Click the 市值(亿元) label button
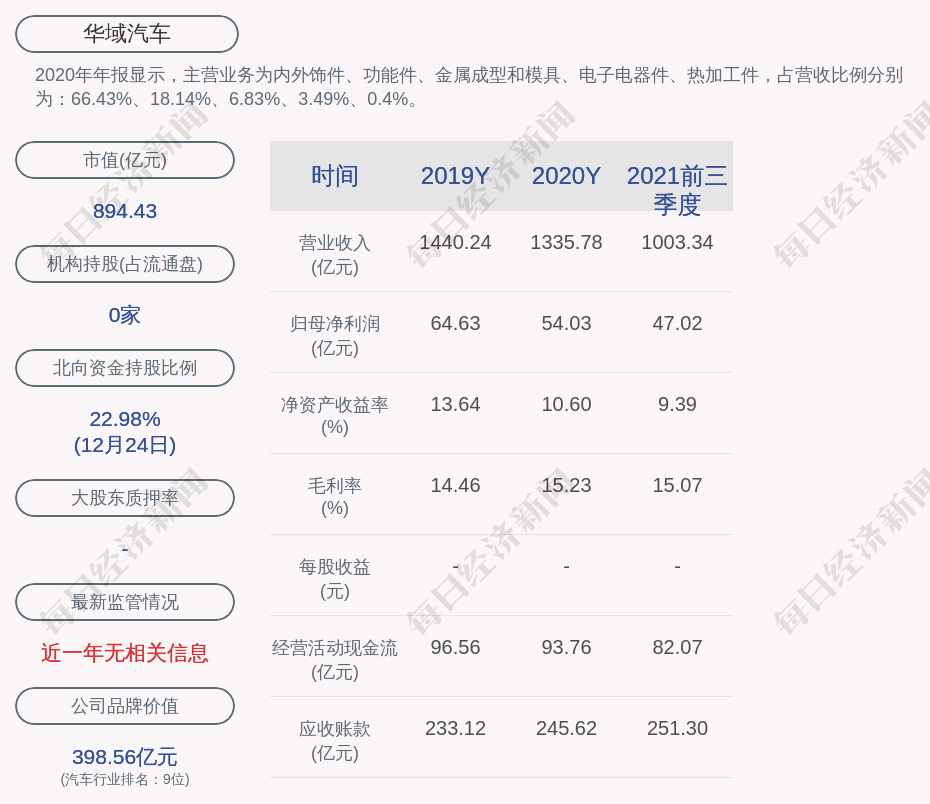Viewport: 930px width, 804px height. [125, 160]
